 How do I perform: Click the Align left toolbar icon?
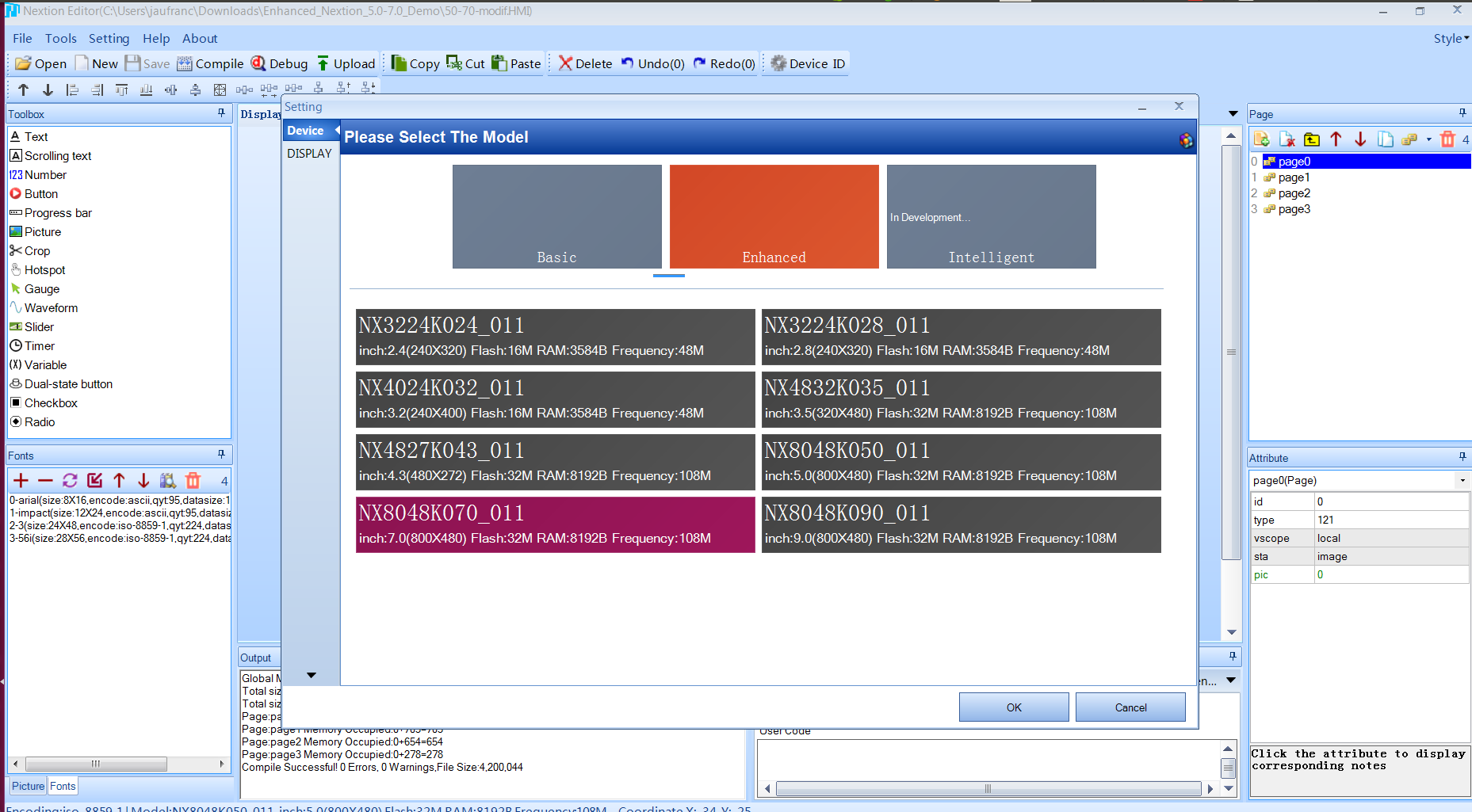tap(72, 90)
